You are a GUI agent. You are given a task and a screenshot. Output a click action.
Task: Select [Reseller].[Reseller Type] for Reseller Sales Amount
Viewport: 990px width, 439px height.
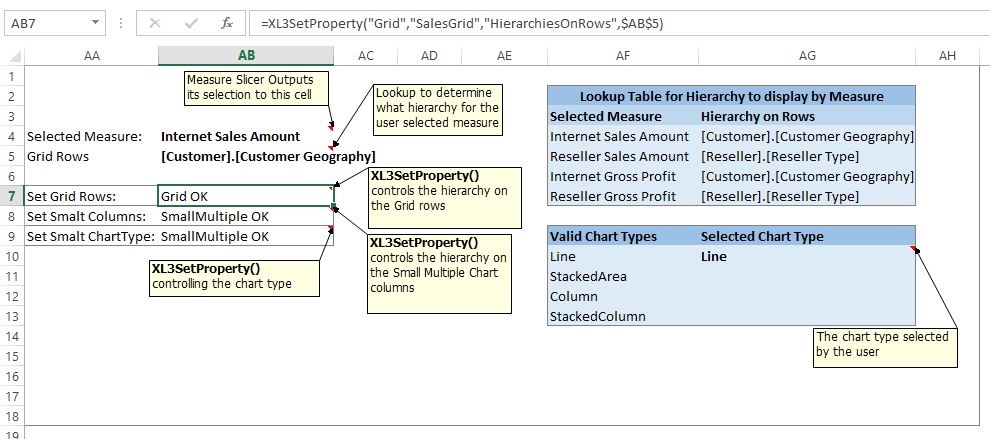click(x=779, y=156)
